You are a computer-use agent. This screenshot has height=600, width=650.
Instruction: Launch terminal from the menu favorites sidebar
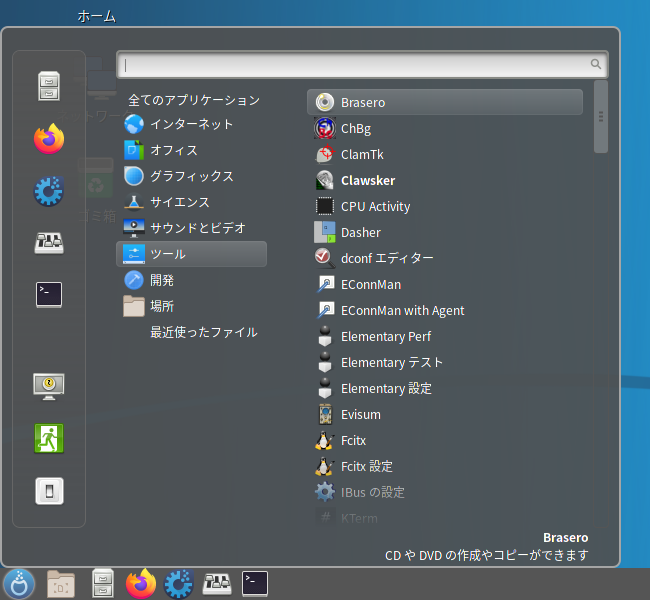(49, 295)
